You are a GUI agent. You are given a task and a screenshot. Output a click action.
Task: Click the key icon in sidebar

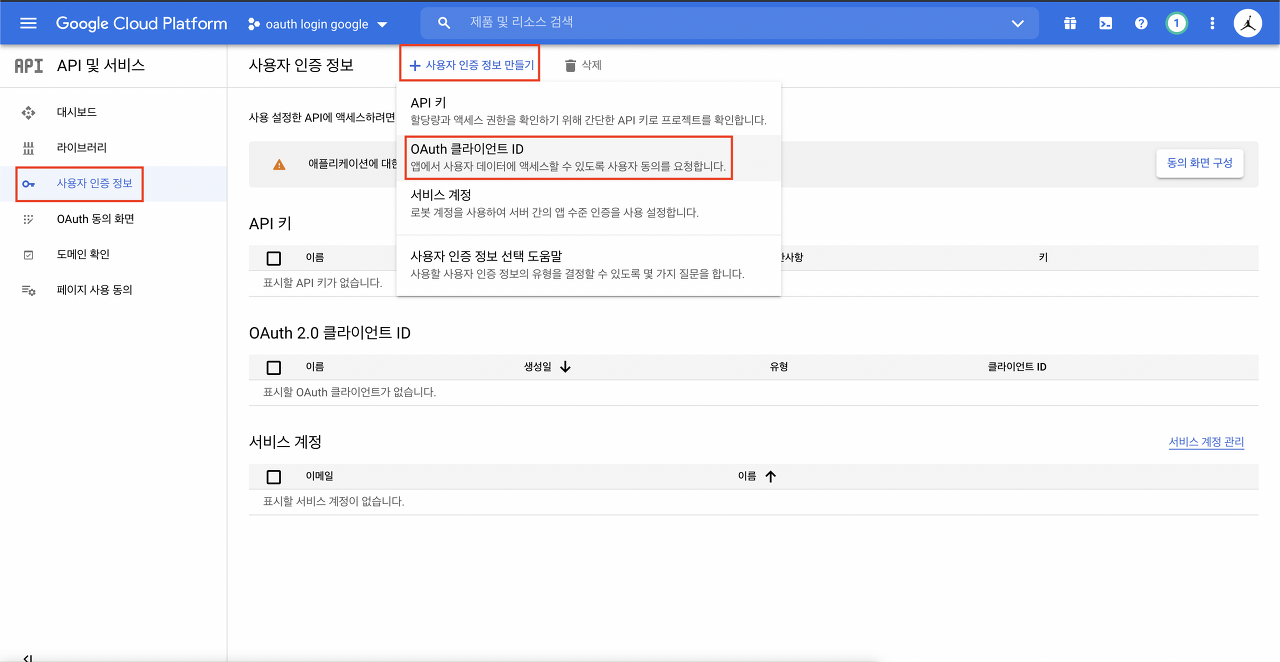(28, 184)
